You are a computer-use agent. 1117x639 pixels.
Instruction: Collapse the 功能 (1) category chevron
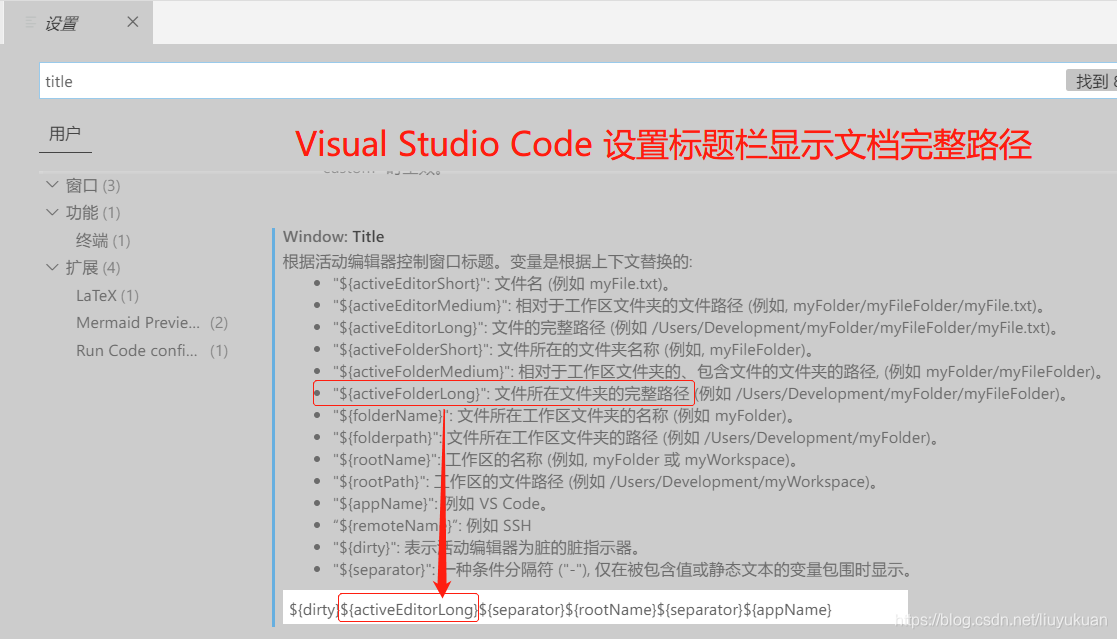[52, 212]
